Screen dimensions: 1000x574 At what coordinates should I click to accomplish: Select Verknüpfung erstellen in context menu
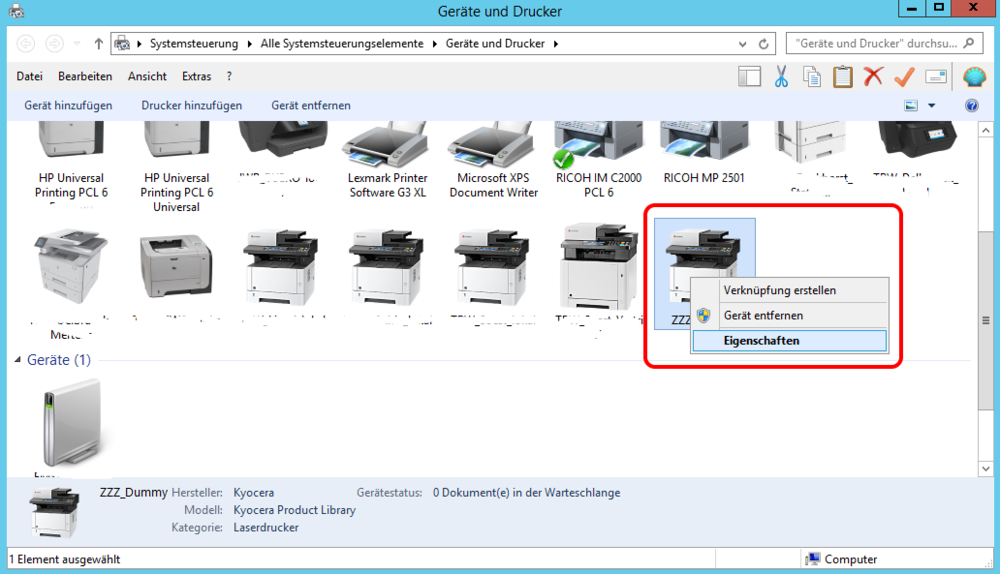point(779,290)
